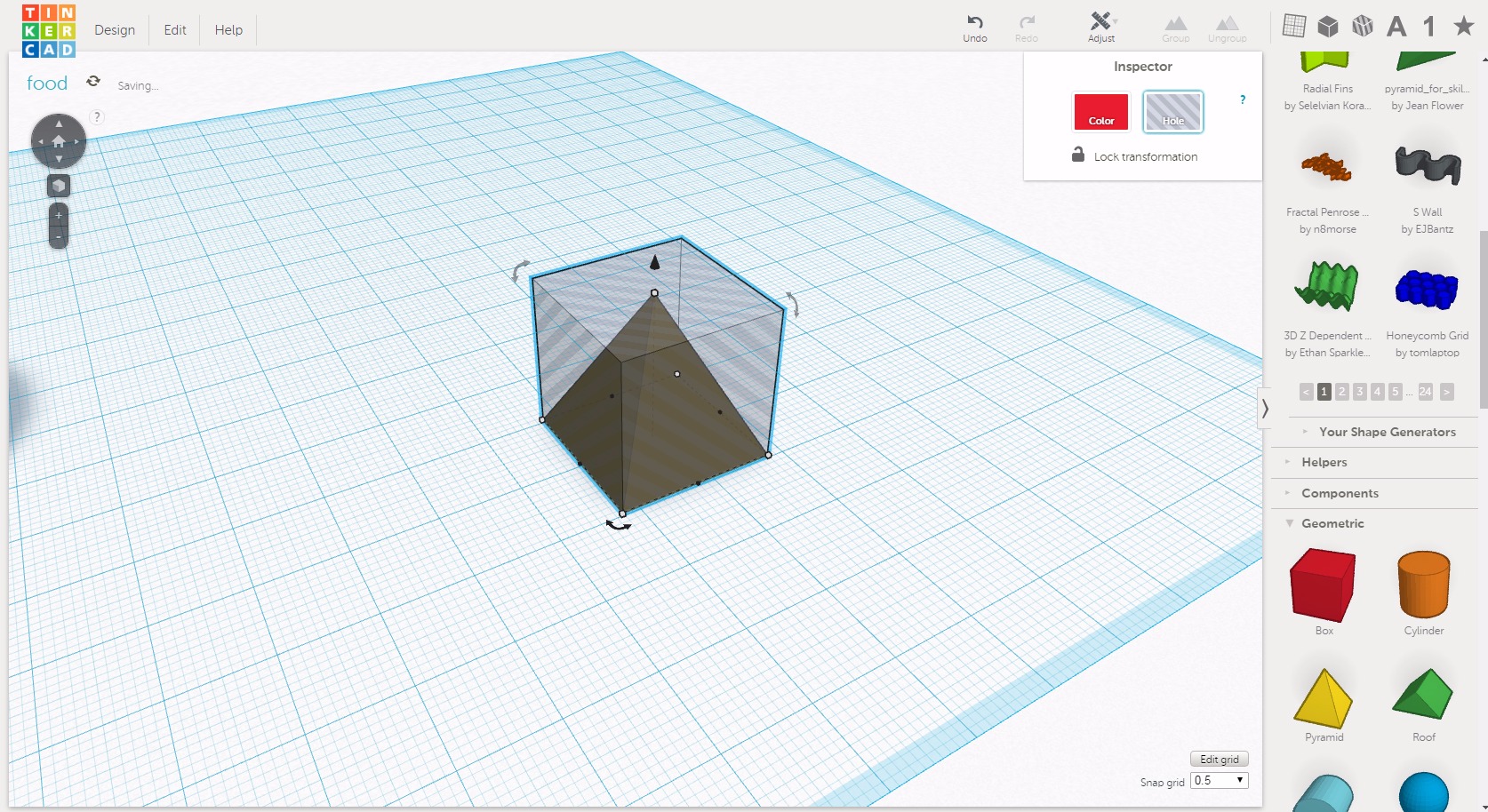Select the yellow Pyramid shape
The width and height of the screenshot is (1488, 812).
1324,698
